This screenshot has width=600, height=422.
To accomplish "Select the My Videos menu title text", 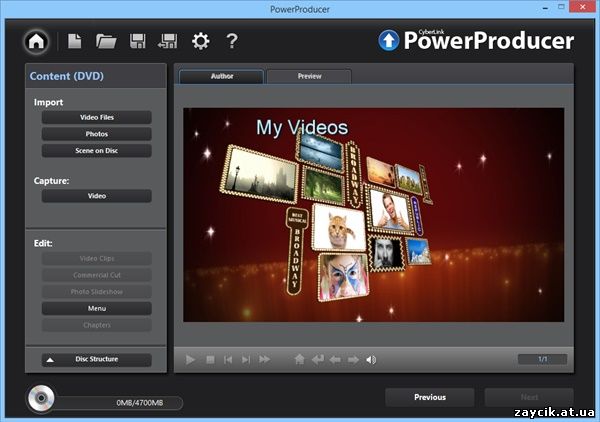I will pos(302,127).
